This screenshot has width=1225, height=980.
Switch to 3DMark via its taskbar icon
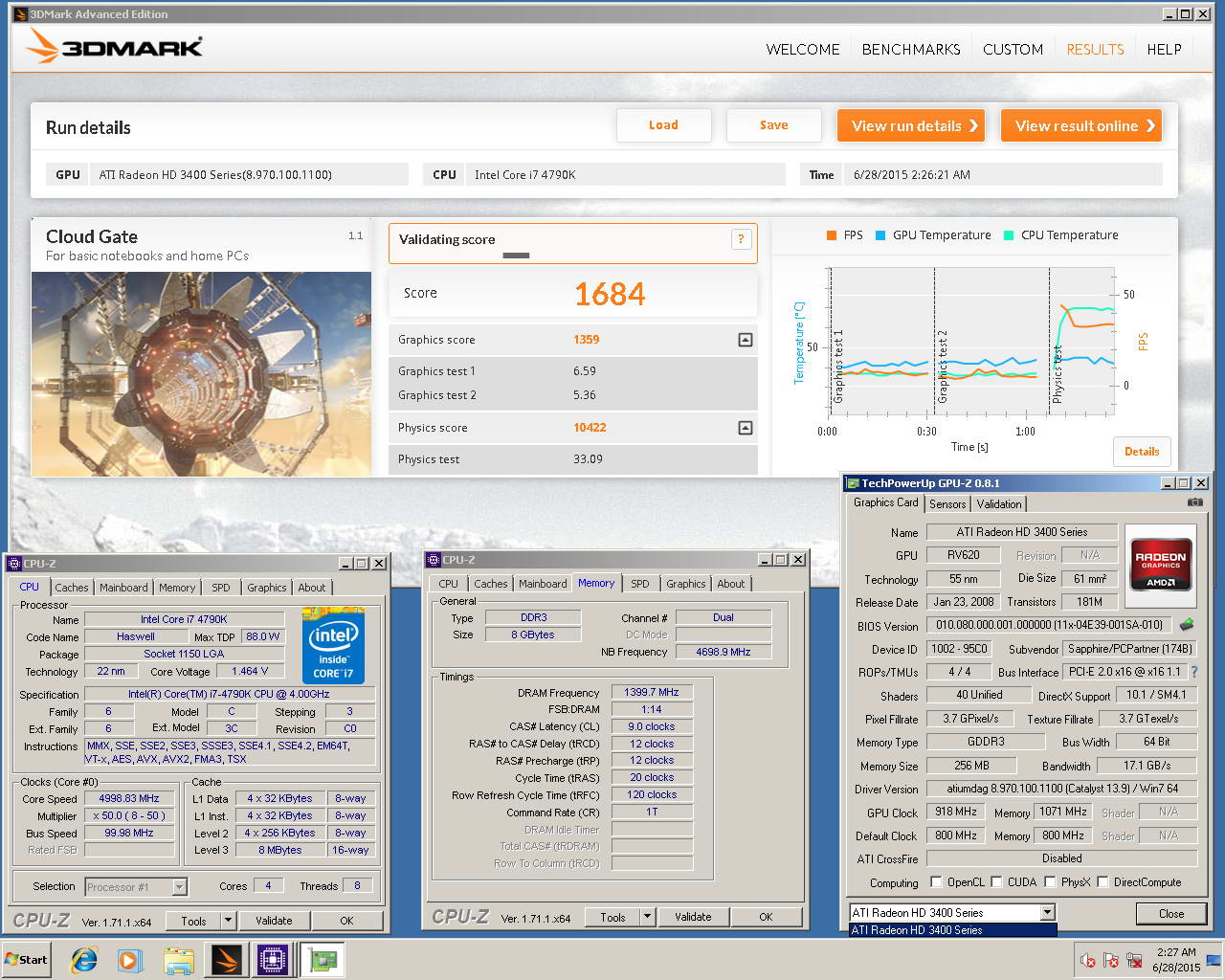[x=227, y=959]
